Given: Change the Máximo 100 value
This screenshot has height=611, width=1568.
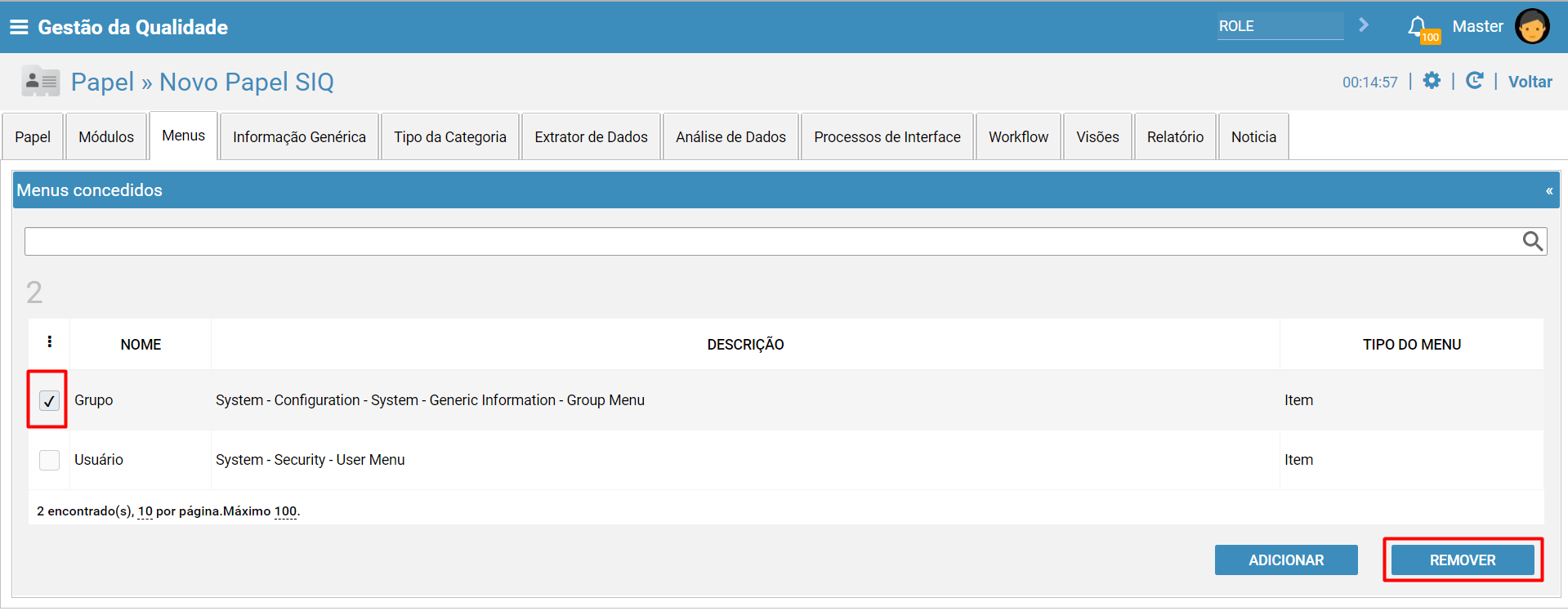Looking at the screenshot, I should pos(285,511).
